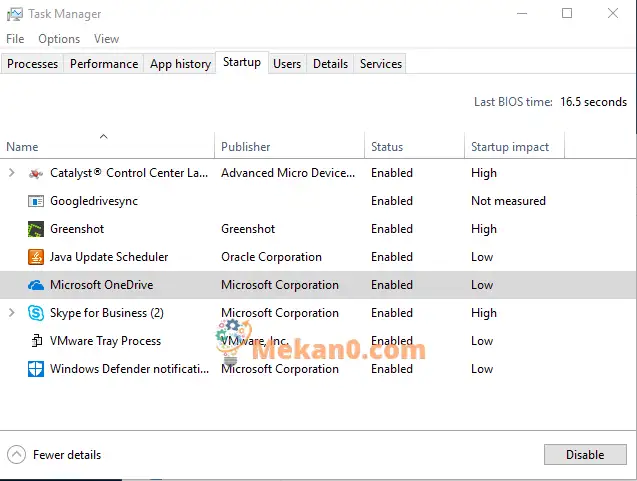Click the Googledrivesync app icon
The width and height of the screenshot is (637, 481).
tap(36, 201)
